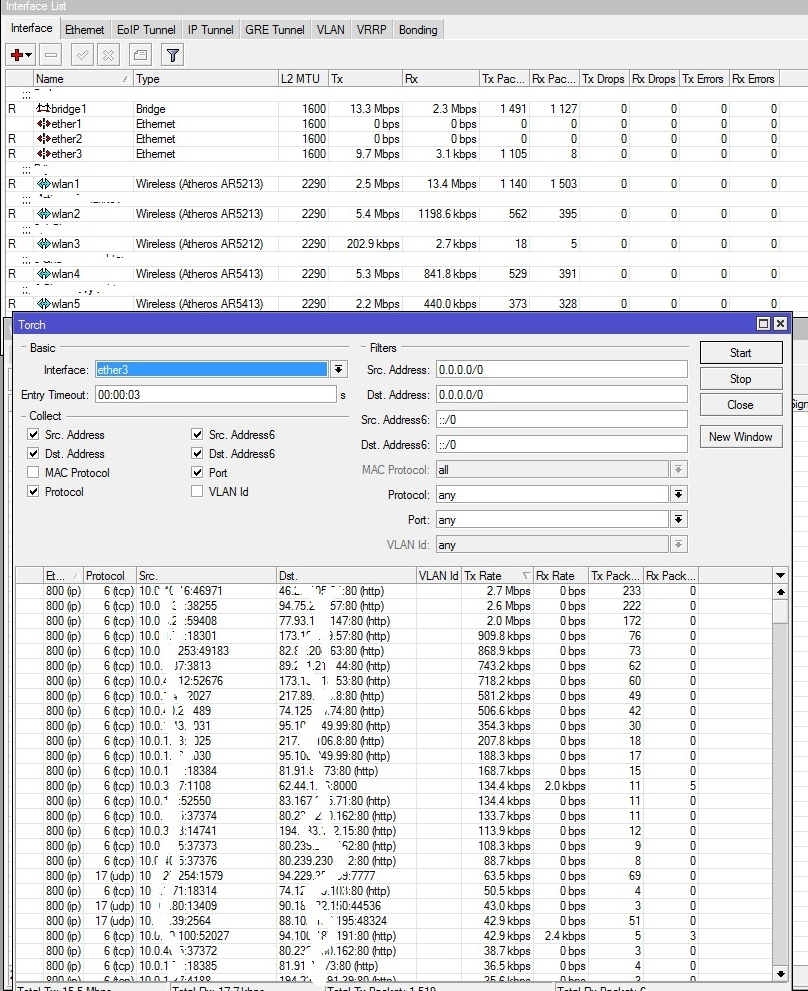Sort Torch table by Tx Rate column

pyautogui.click(x=497, y=575)
